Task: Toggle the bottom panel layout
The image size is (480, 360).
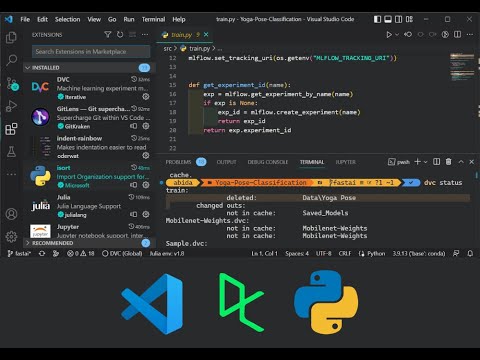Action: click(388, 19)
